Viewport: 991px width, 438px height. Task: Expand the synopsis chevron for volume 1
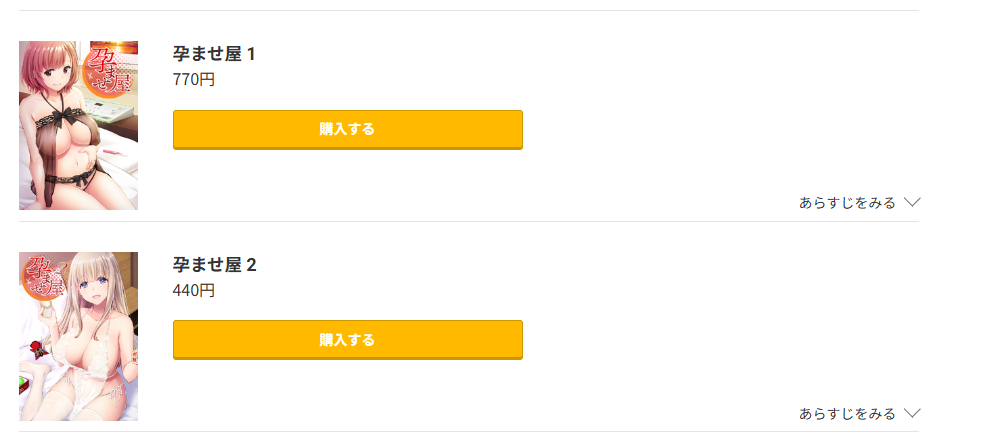coord(911,202)
